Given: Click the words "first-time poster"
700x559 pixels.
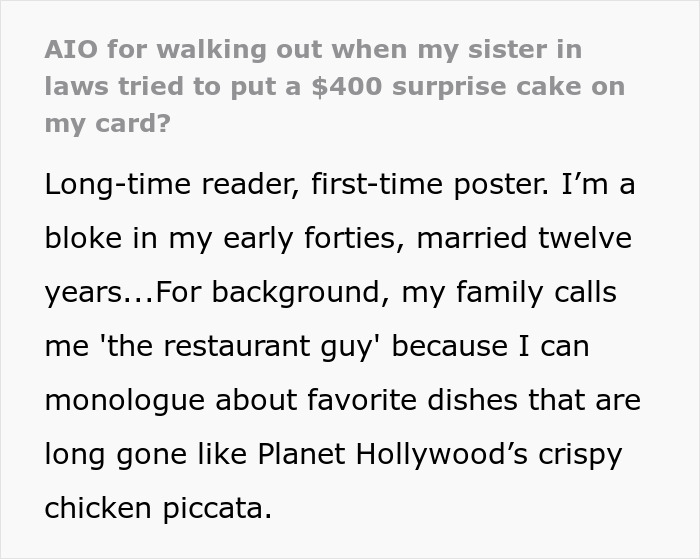Looking at the screenshot, I should click(x=429, y=184).
